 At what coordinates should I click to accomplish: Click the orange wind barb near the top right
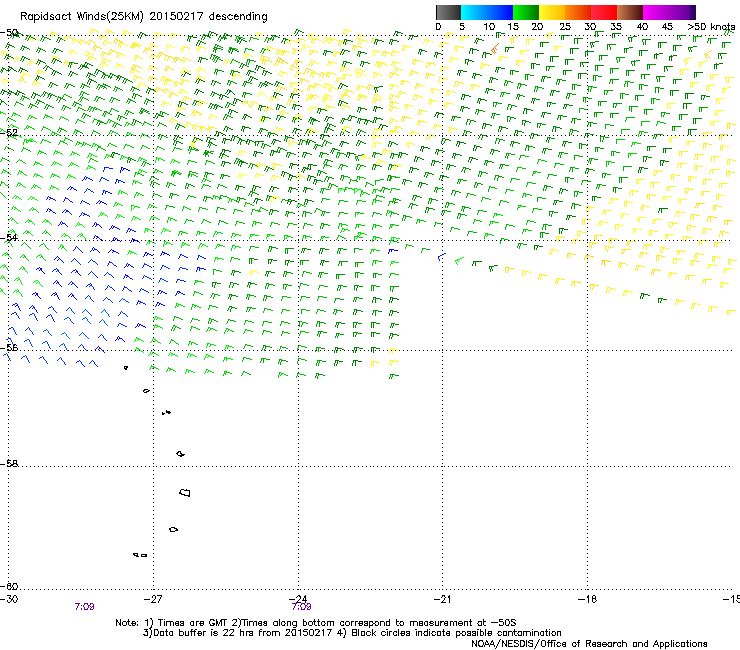tap(495, 48)
